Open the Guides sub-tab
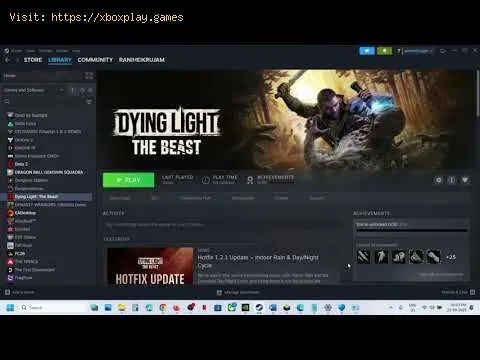 [281, 198]
